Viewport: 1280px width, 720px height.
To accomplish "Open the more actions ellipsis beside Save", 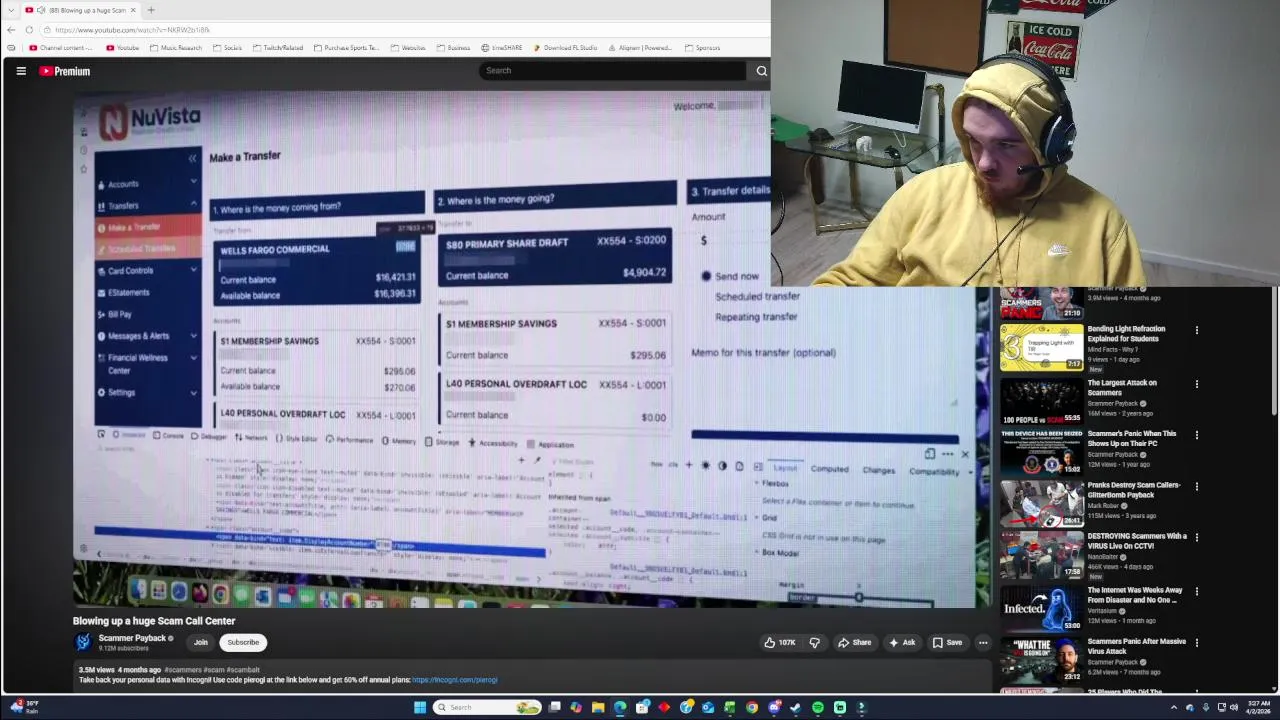I will tap(983, 643).
